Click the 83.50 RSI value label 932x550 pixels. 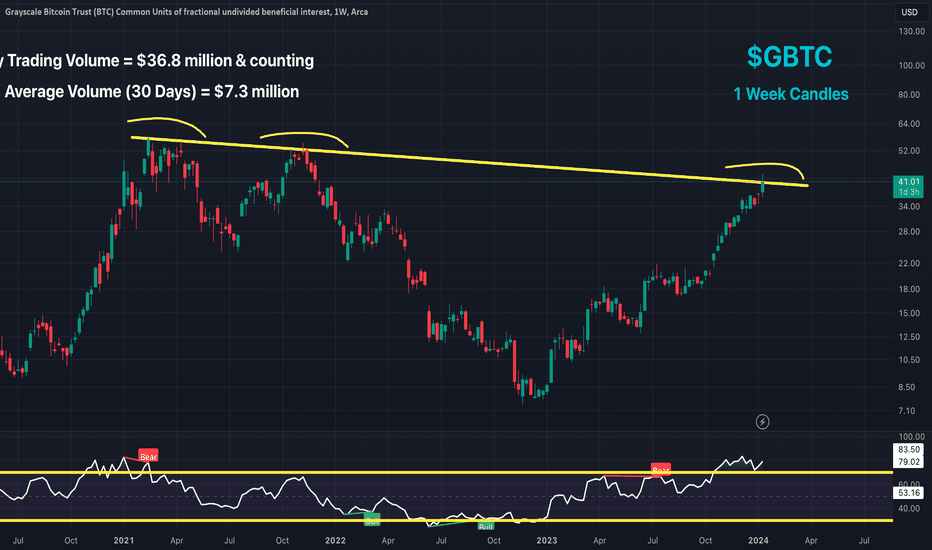909,450
